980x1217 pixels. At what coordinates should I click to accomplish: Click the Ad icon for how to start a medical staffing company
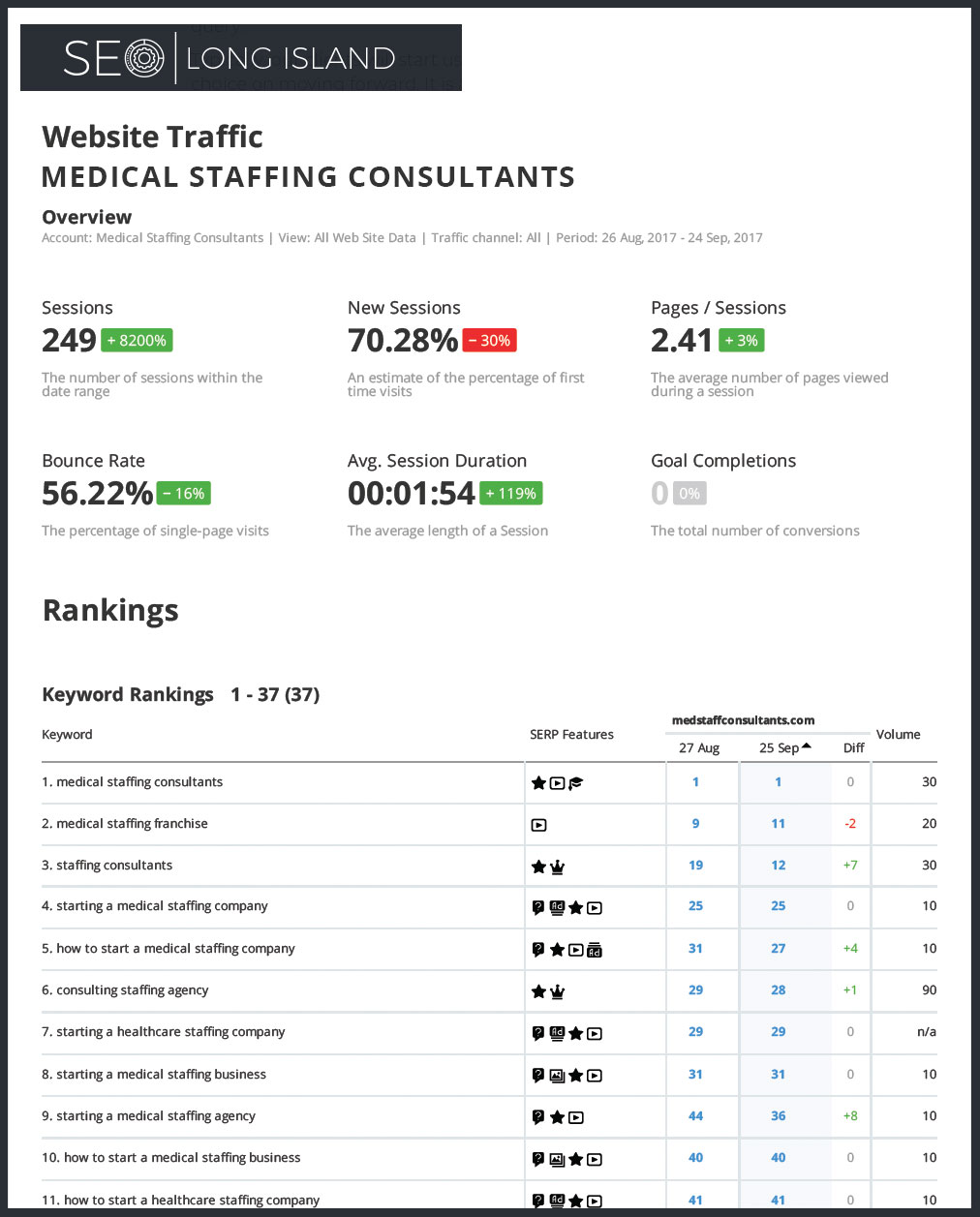coord(595,950)
